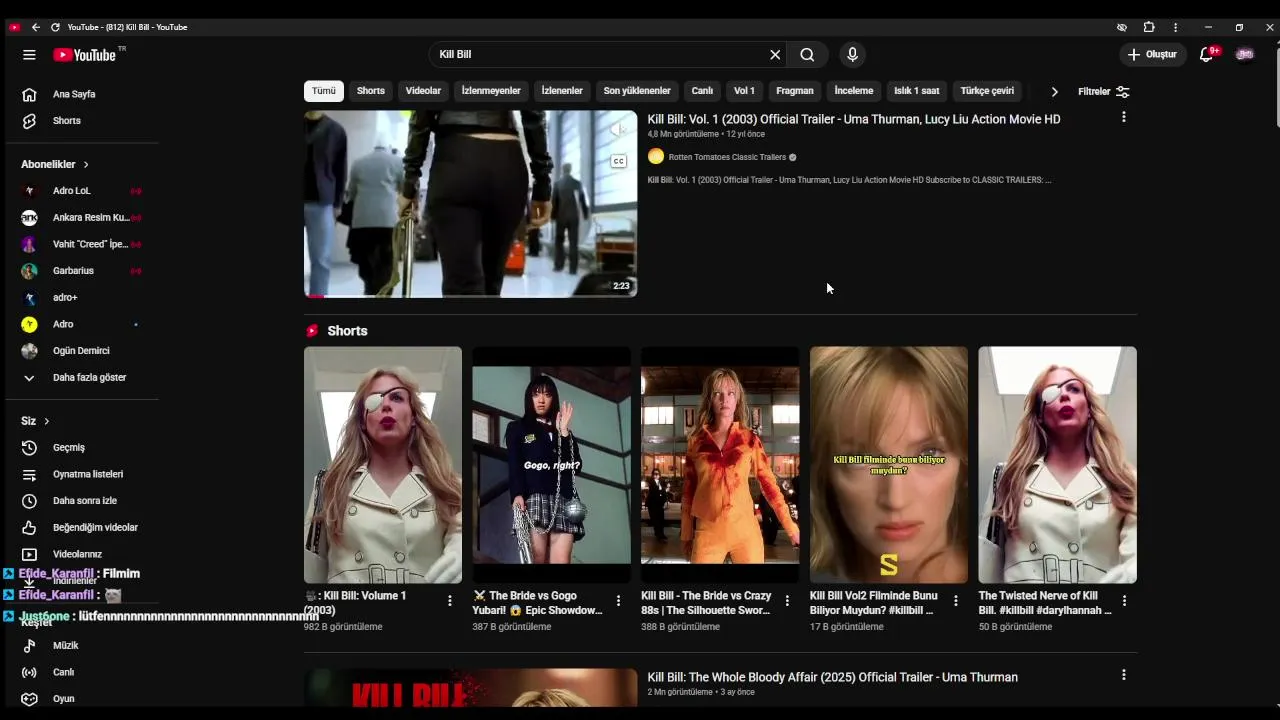Expand Daha fazla göster subscriptions
Image resolution: width=1280 pixels, height=720 pixels.
[x=80, y=377]
